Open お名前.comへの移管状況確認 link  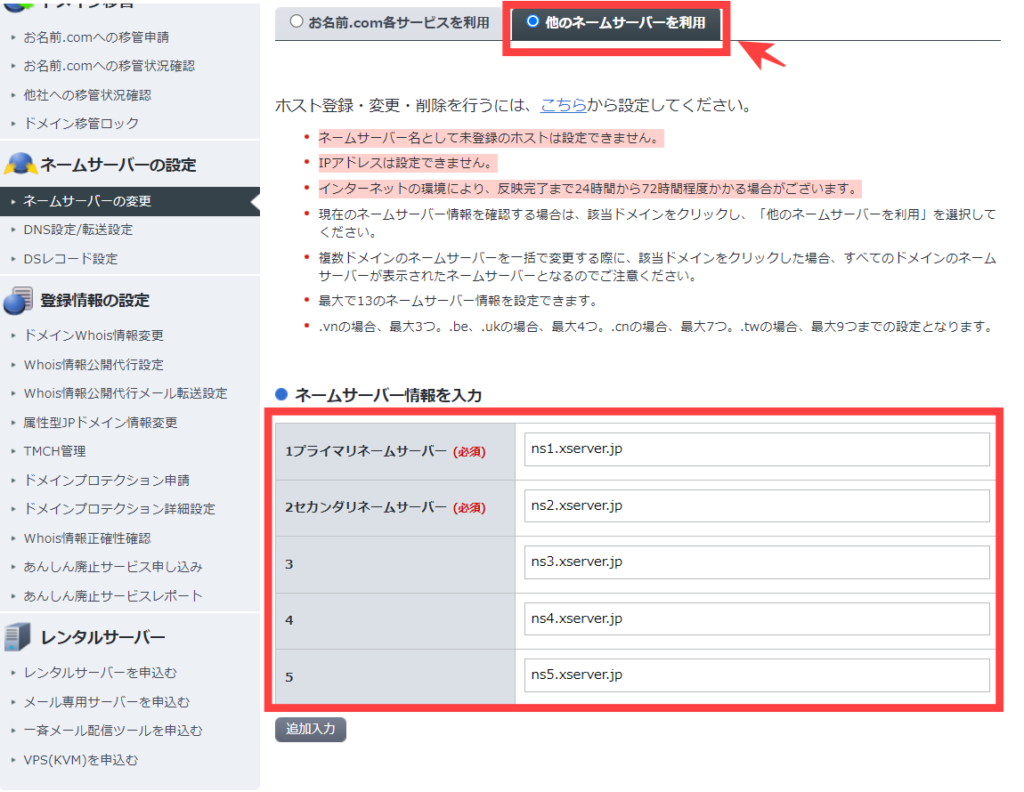(x=109, y=66)
